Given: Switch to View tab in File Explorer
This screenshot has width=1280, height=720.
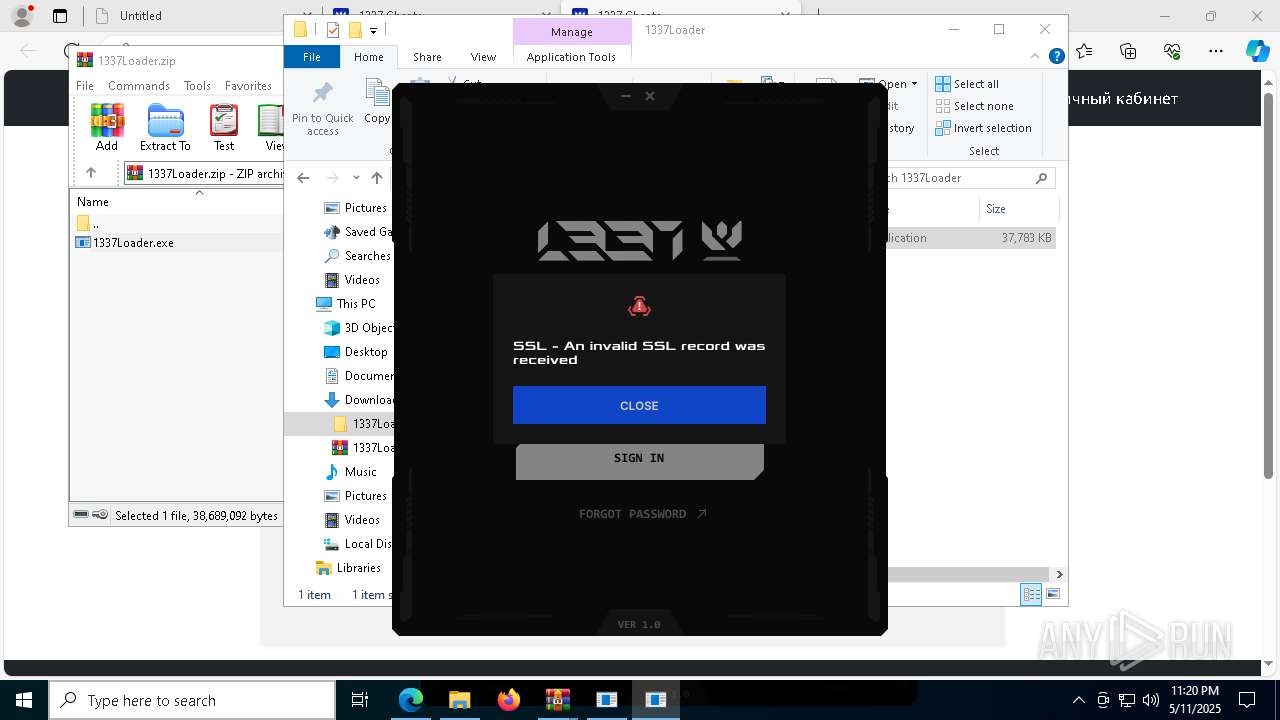Looking at the screenshot, I should [x=483, y=57].
